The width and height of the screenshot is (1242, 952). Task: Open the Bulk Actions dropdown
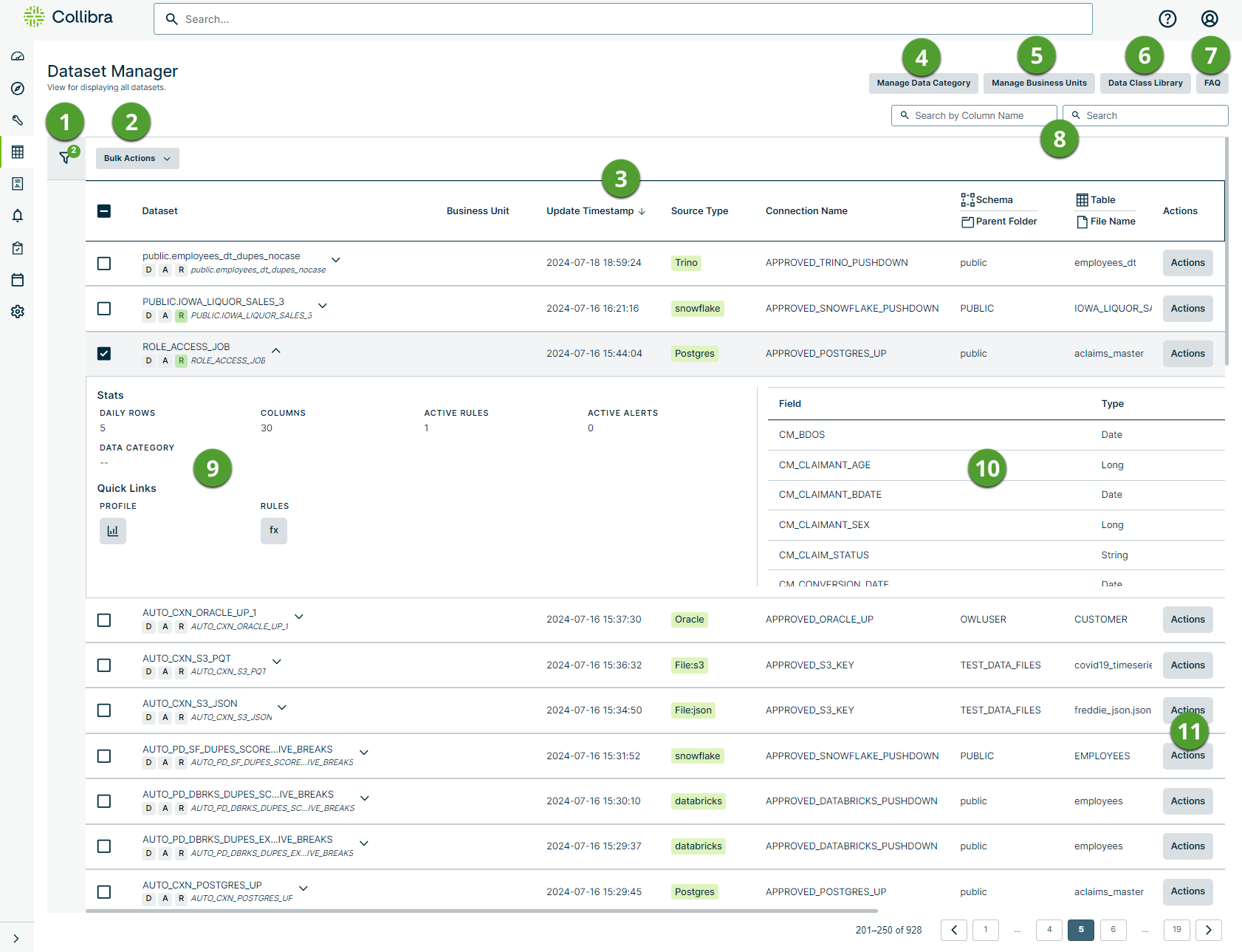137,158
